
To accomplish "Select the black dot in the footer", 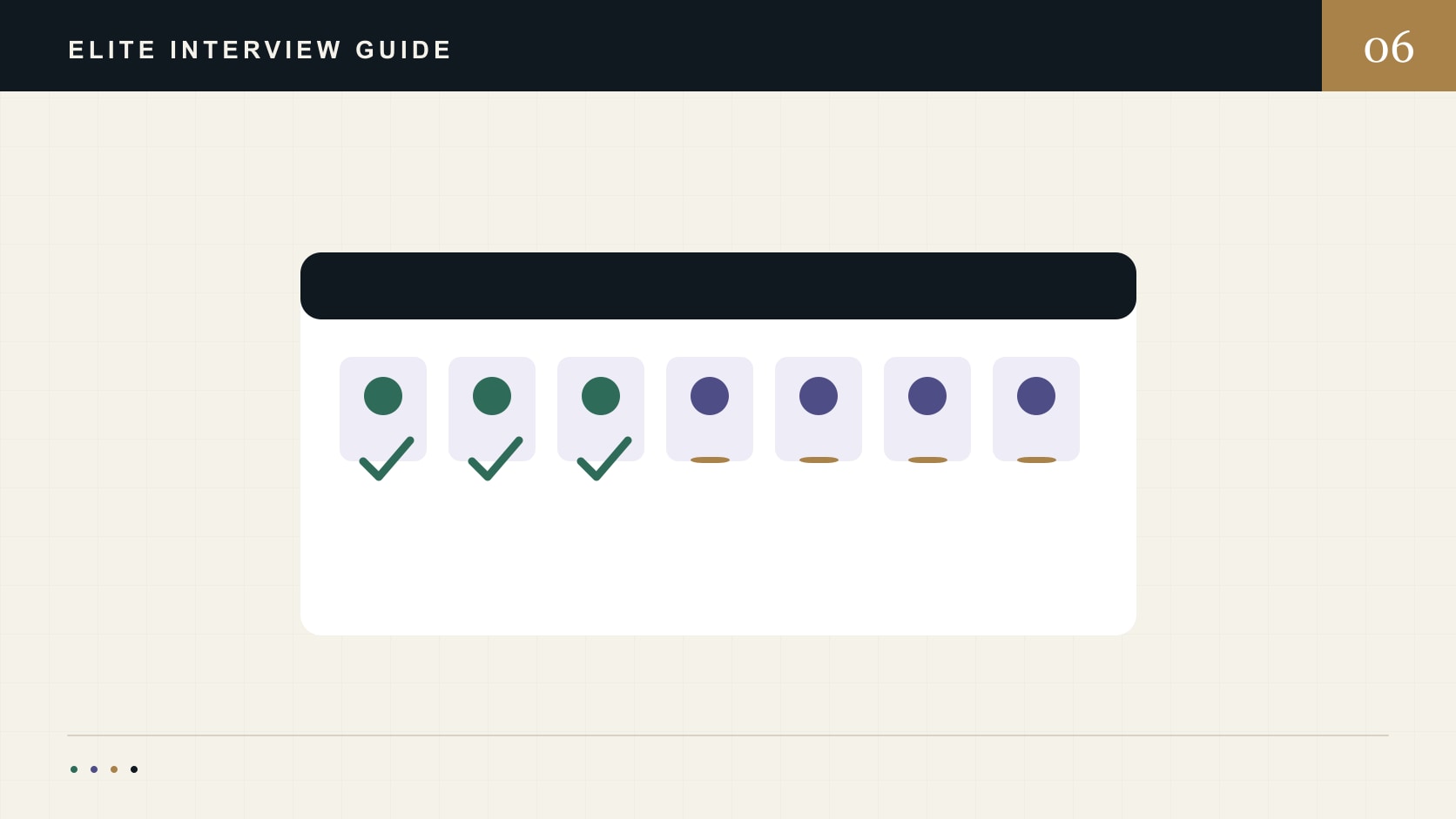I will click(x=134, y=769).
